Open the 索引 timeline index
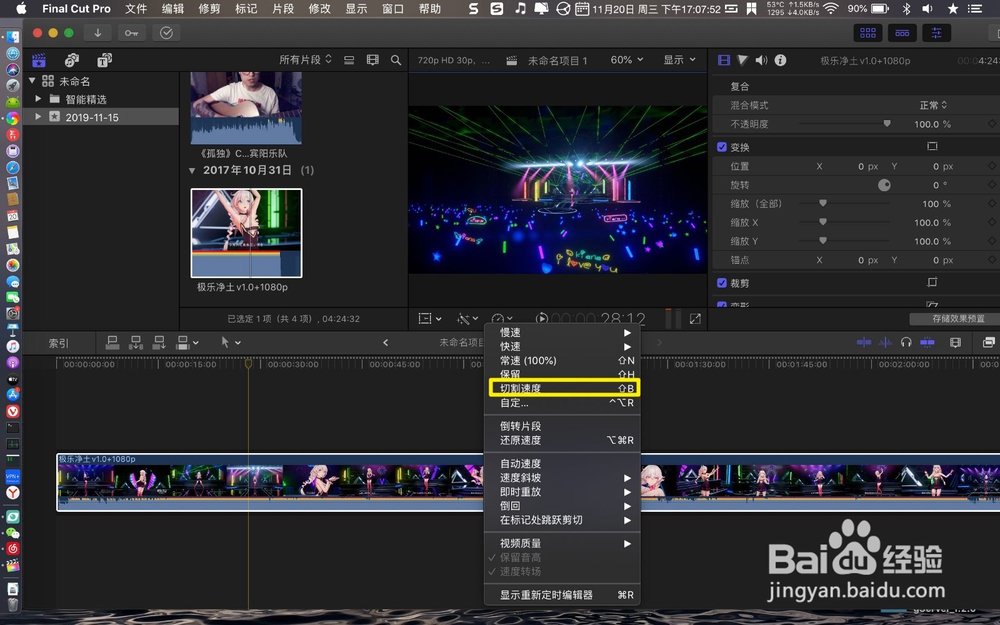This screenshot has width=1000, height=625. 59,343
